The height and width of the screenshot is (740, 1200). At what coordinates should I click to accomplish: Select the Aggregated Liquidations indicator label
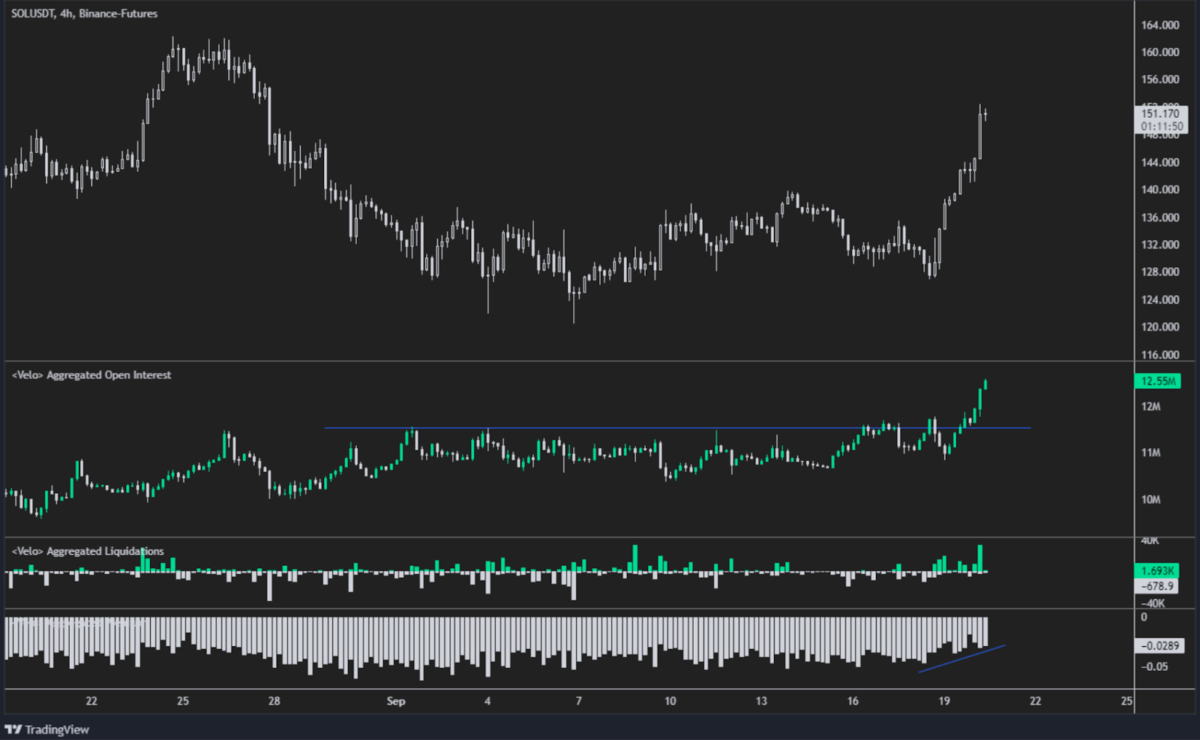pos(87,551)
